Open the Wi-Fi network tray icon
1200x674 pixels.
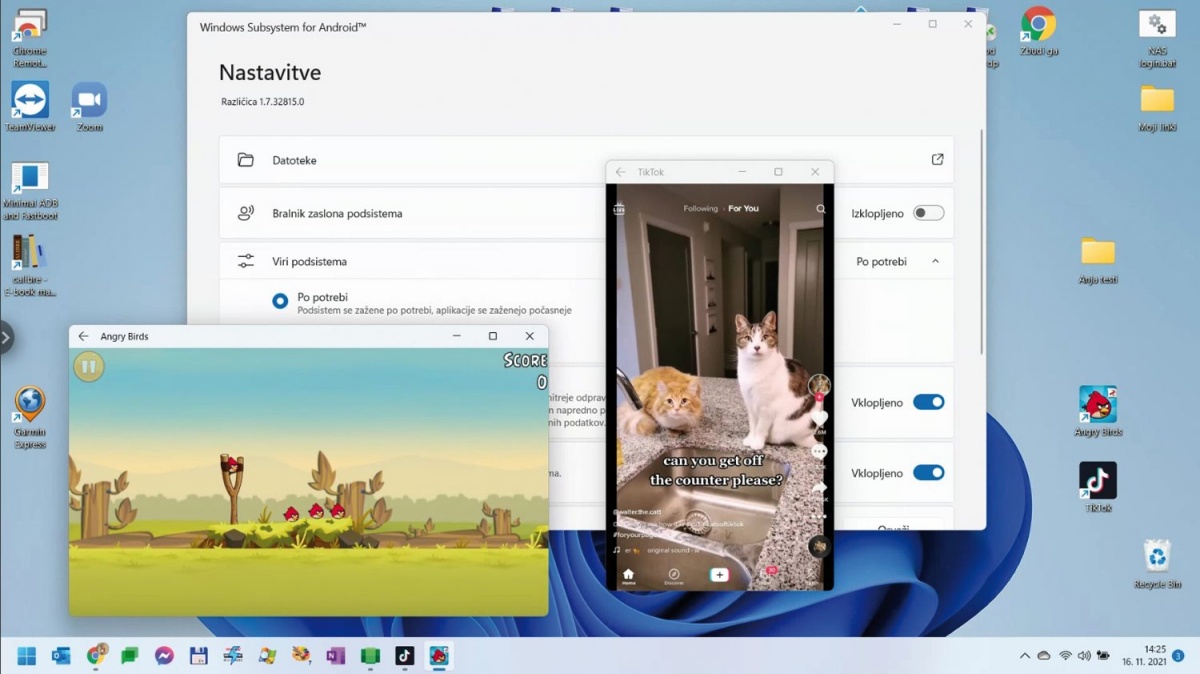click(1065, 656)
